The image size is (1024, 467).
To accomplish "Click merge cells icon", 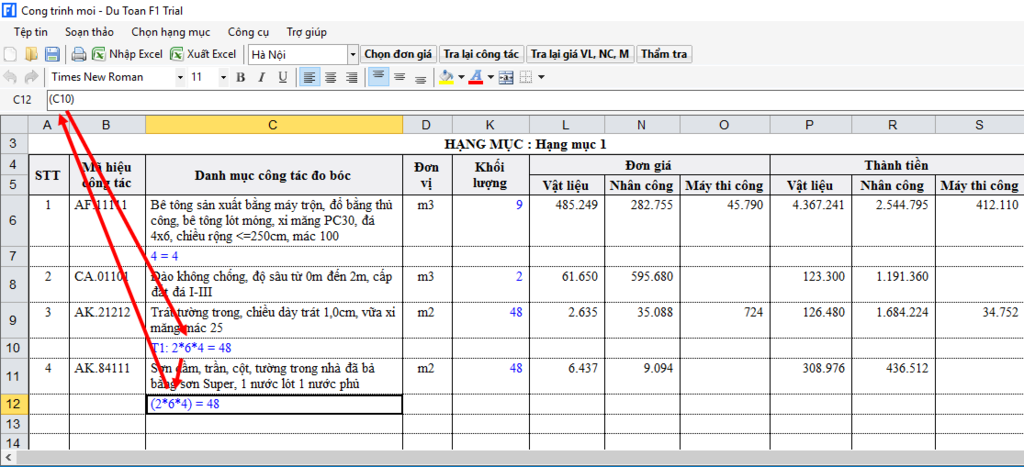I will pos(506,78).
